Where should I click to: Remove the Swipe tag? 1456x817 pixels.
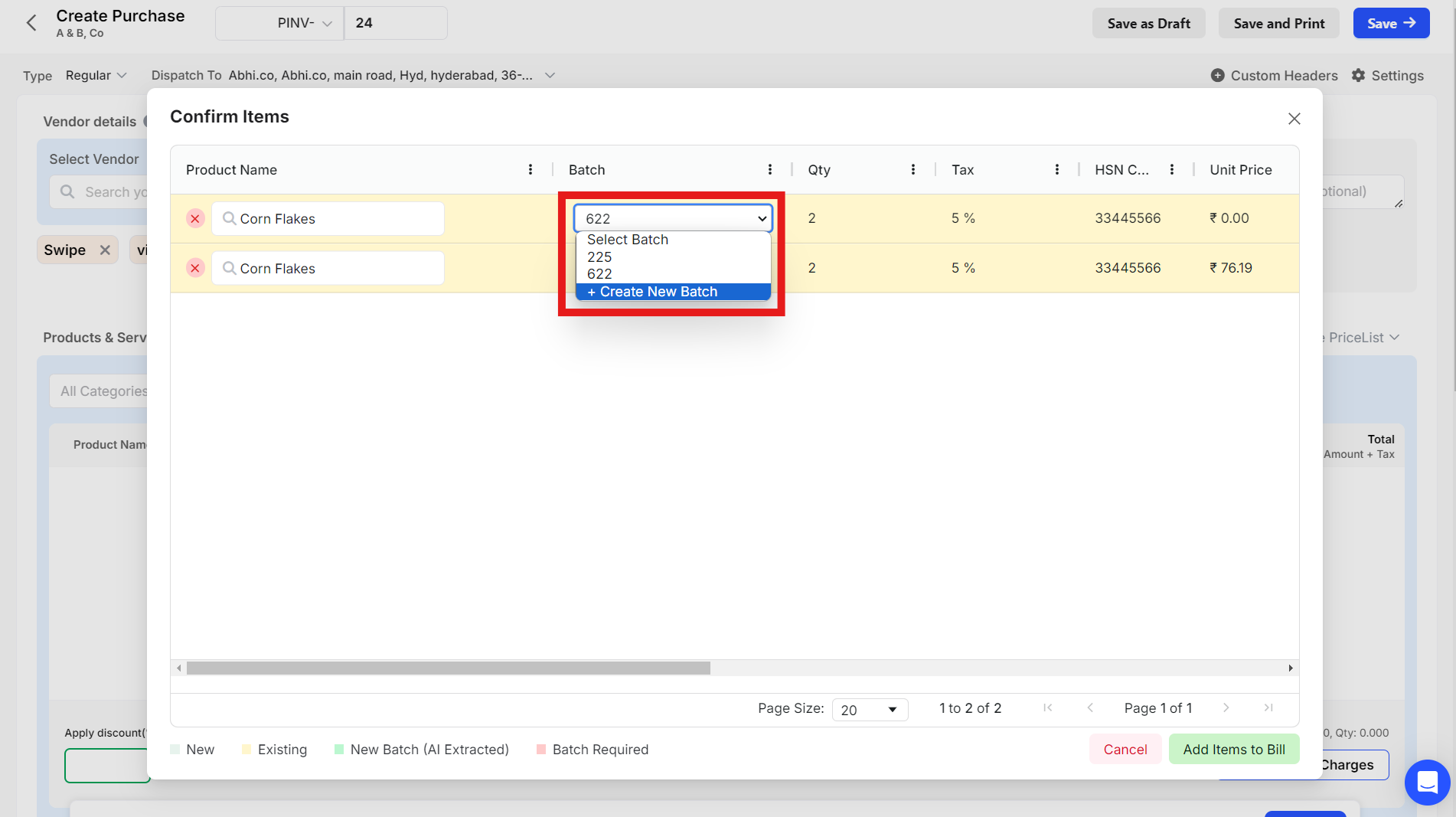point(105,250)
